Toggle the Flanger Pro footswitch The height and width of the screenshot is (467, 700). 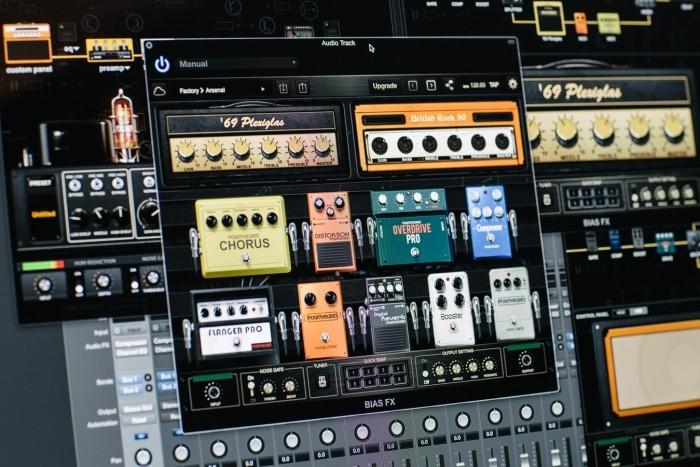[x=236, y=342]
